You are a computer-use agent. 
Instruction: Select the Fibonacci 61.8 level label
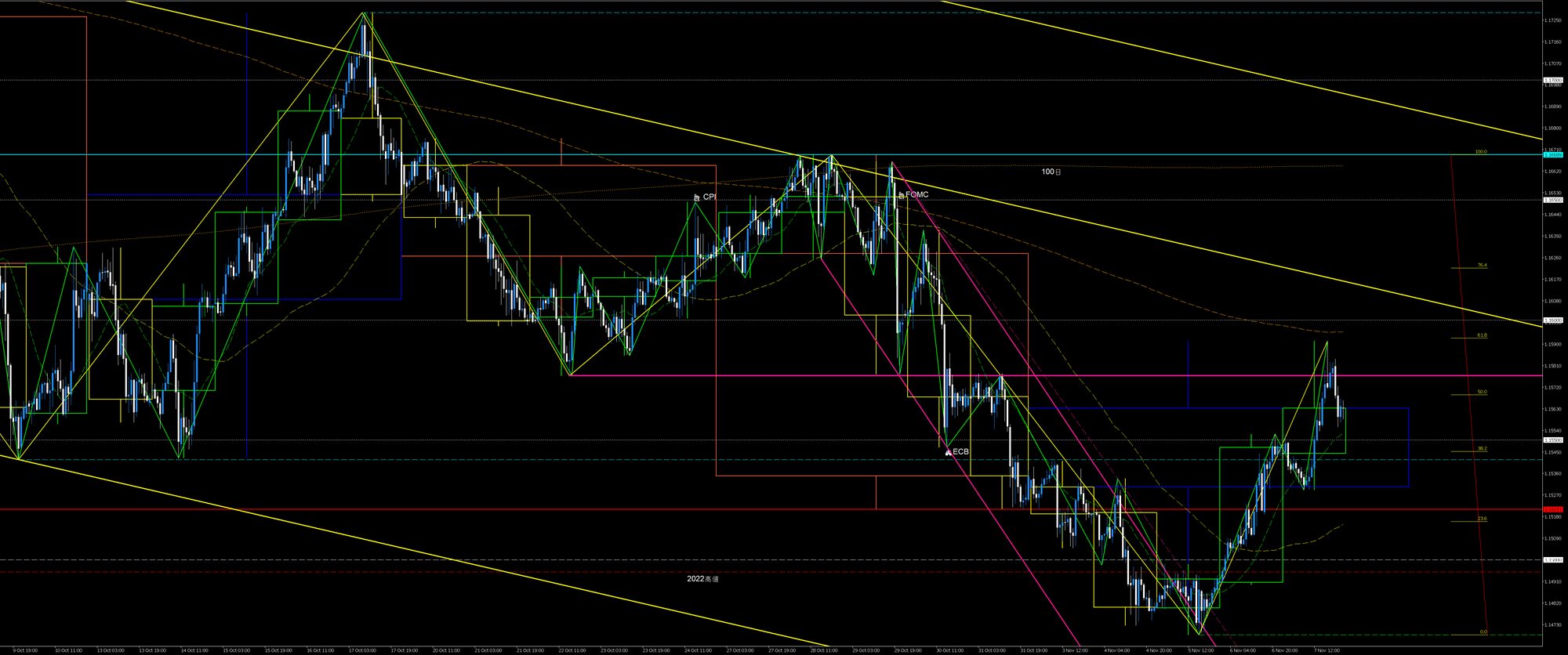coord(1482,335)
